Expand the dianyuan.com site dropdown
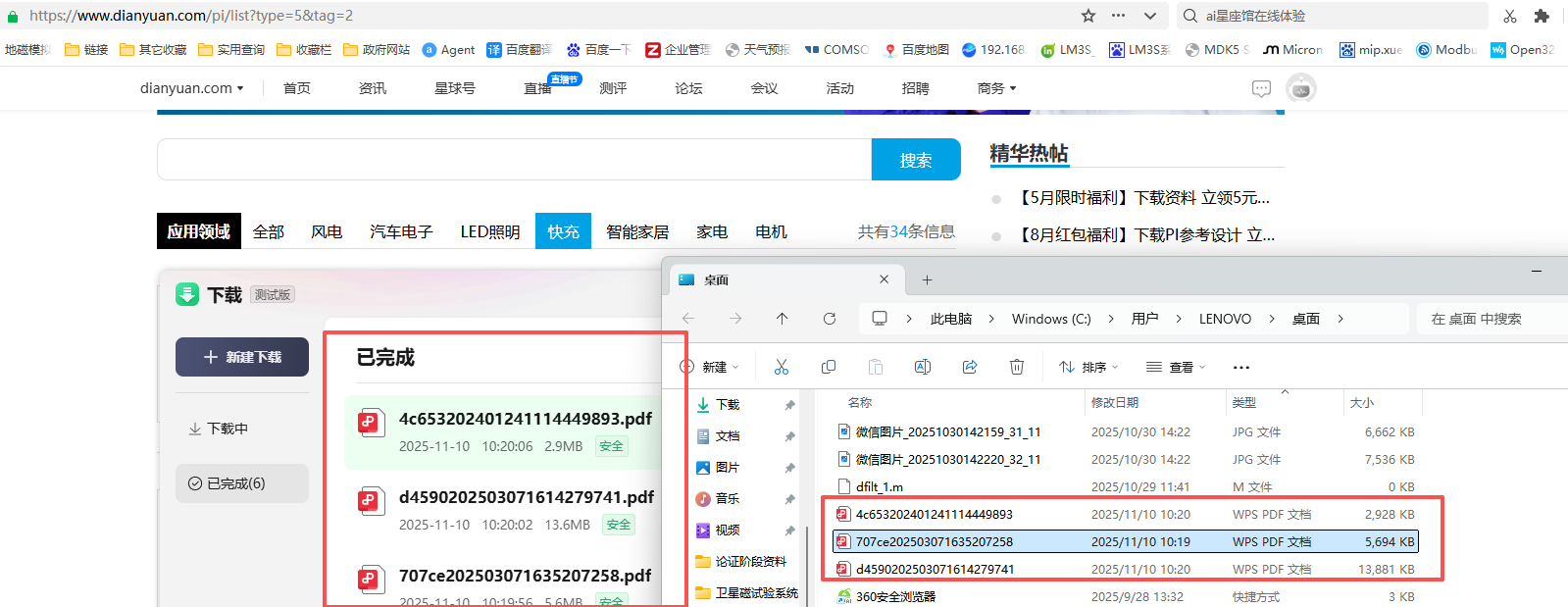This screenshot has height=607, width=1568. click(x=192, y=88)
